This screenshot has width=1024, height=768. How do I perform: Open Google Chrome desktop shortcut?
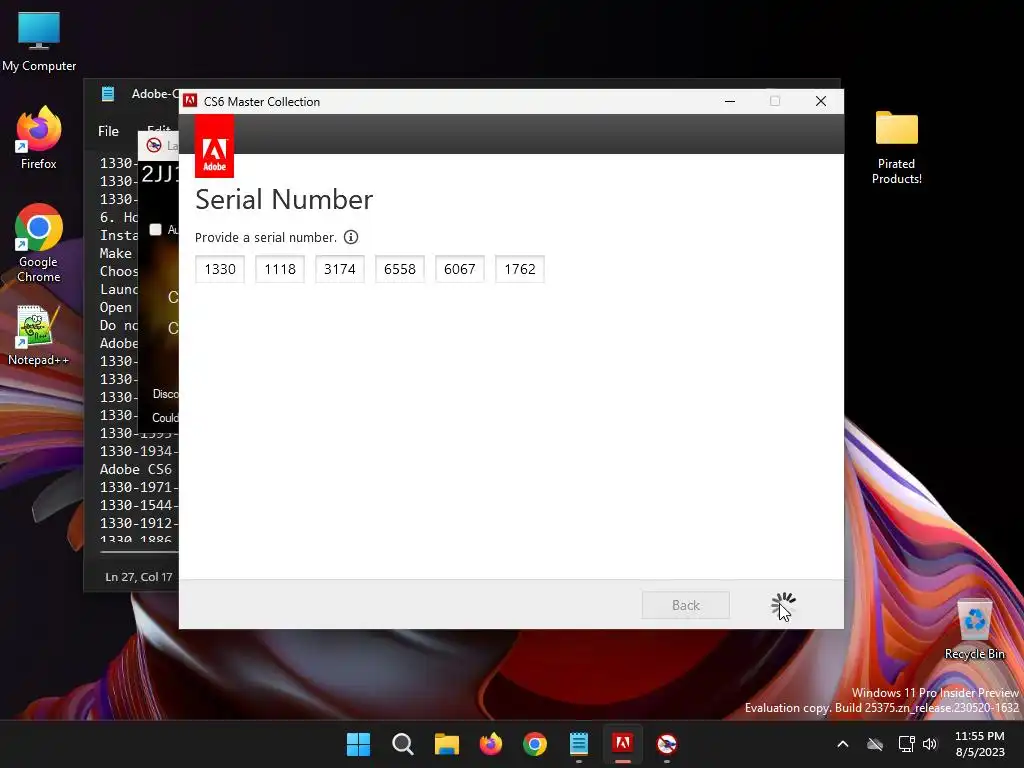point(39,243)
